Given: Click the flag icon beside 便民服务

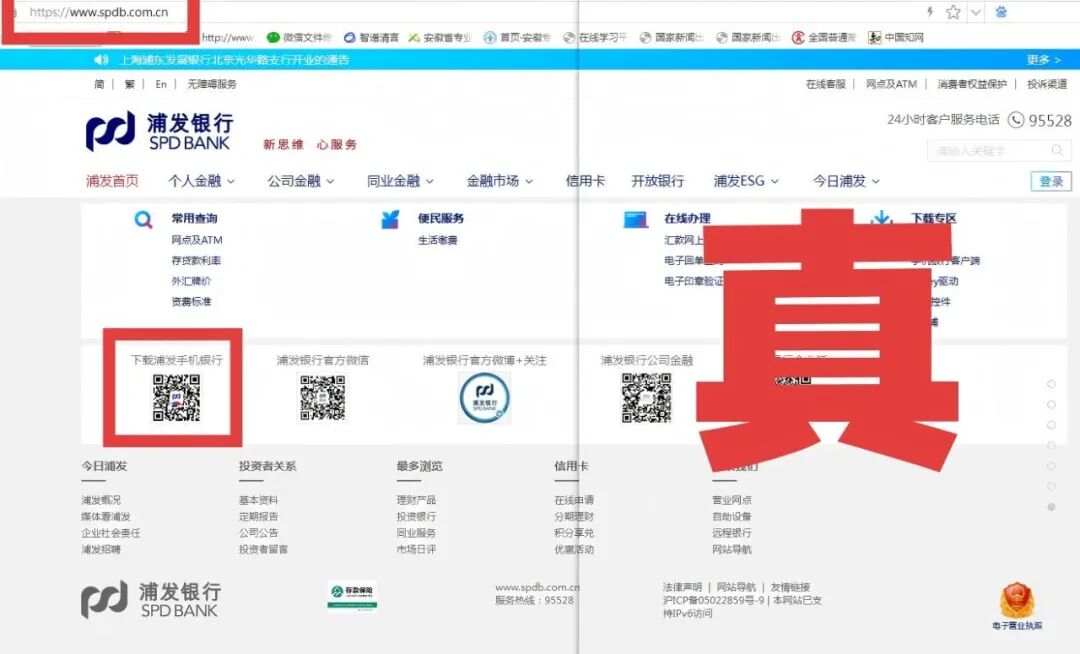Looking at the screenshot, I should click(x=392, y=218).
